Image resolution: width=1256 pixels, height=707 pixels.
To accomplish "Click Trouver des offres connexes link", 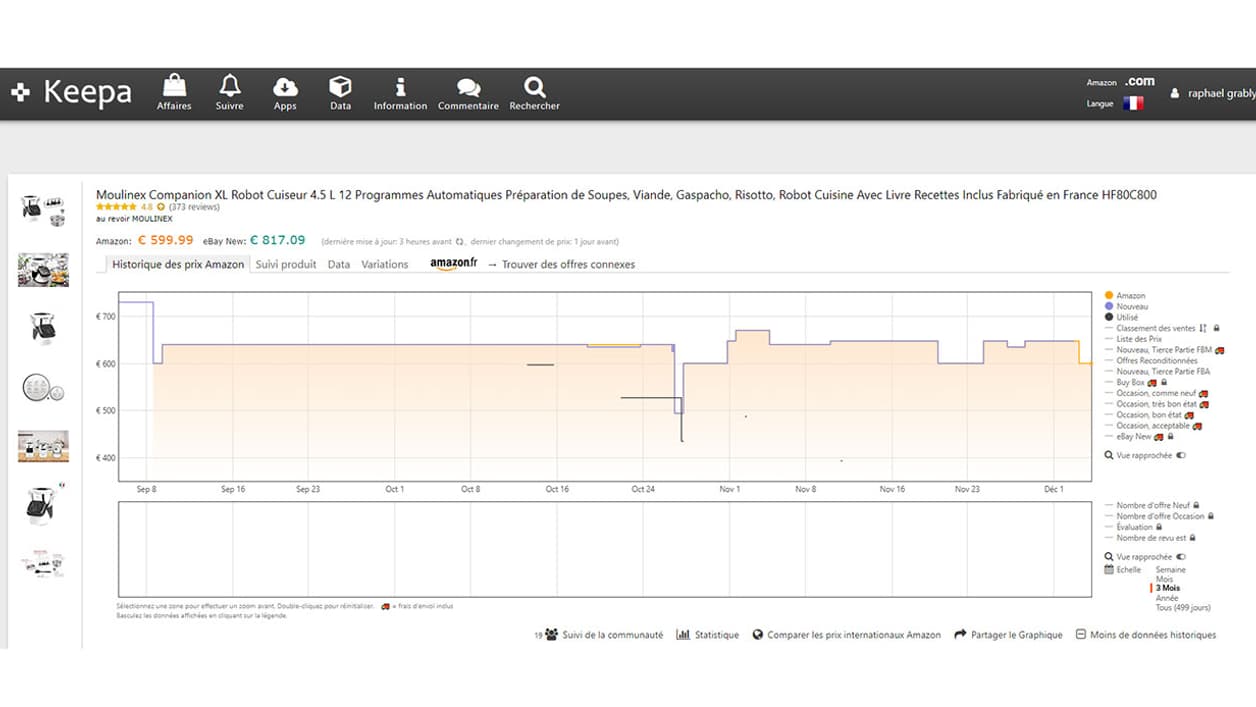I will (x=567, y=265).
